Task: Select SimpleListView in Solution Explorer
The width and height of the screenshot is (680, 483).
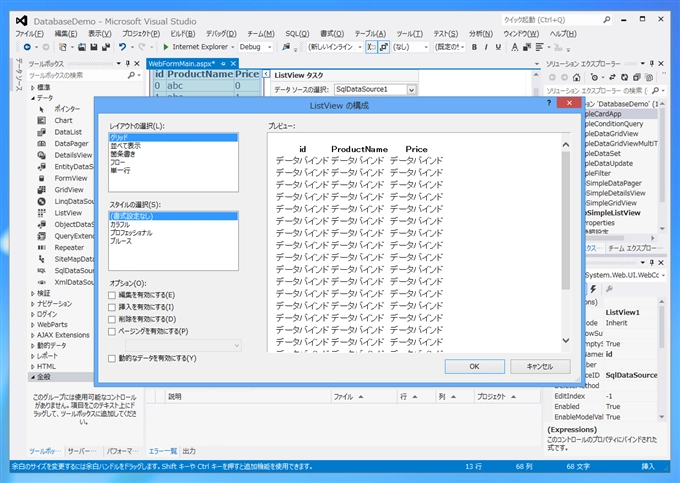Action: tap(613, 213)
